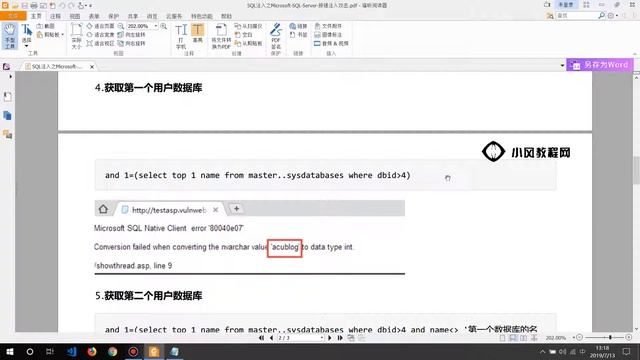Screen dimensions: 640x360
Task: Click the vertical scrollbar thumb
Action: [636, 170]
